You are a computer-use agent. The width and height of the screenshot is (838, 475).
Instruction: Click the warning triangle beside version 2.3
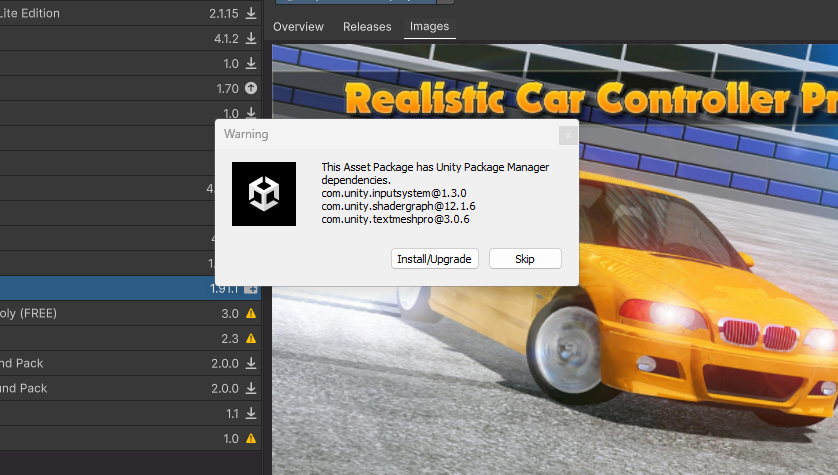(251, 338)
